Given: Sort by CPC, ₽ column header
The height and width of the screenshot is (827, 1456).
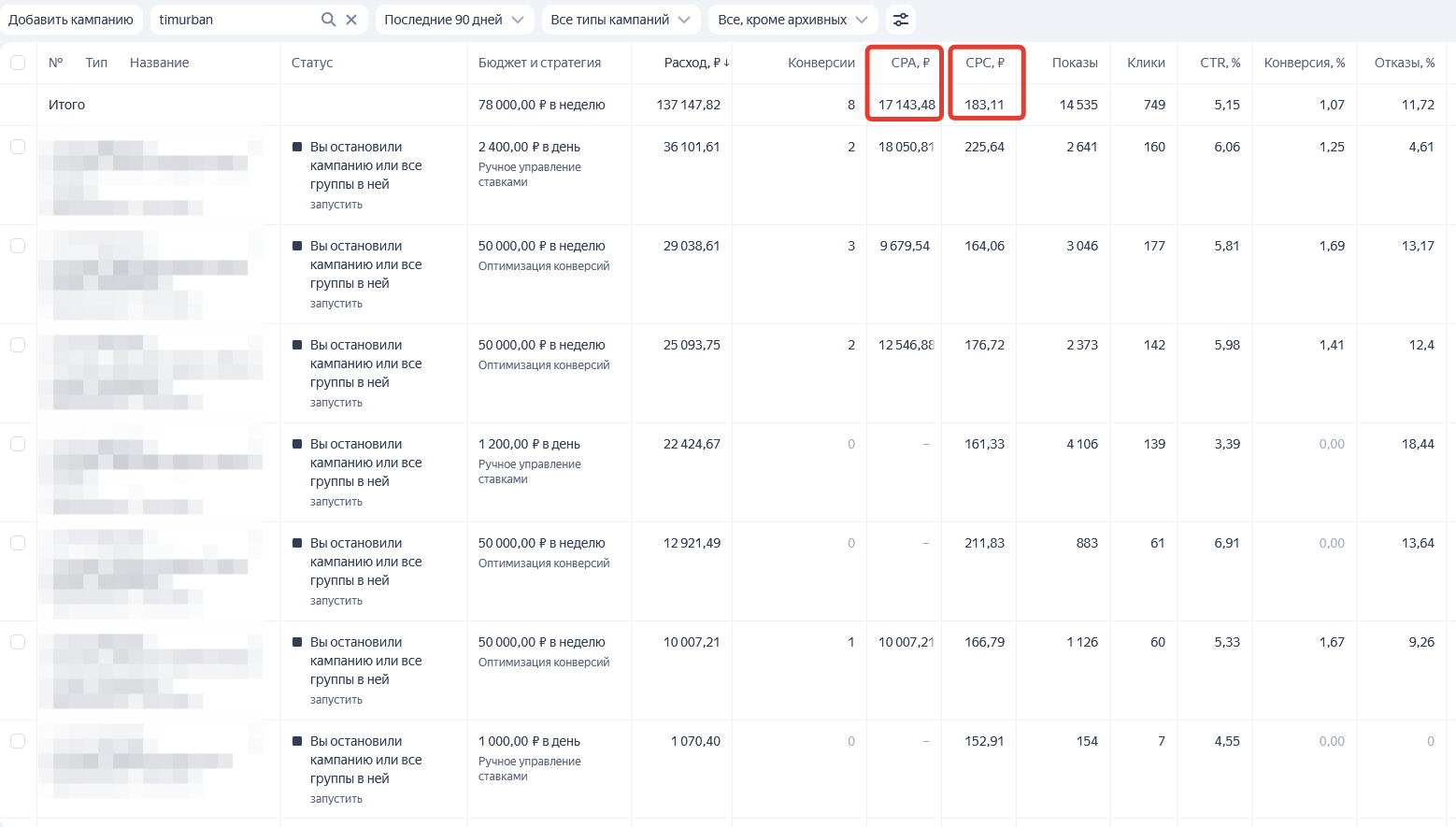Looking at the screenshot, I should [985, 63].
